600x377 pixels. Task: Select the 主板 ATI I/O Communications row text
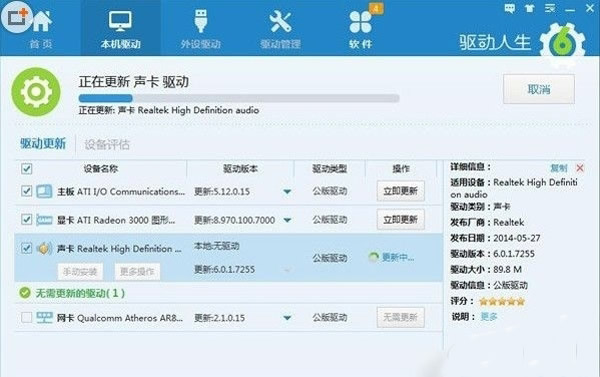tap(121, 191)
